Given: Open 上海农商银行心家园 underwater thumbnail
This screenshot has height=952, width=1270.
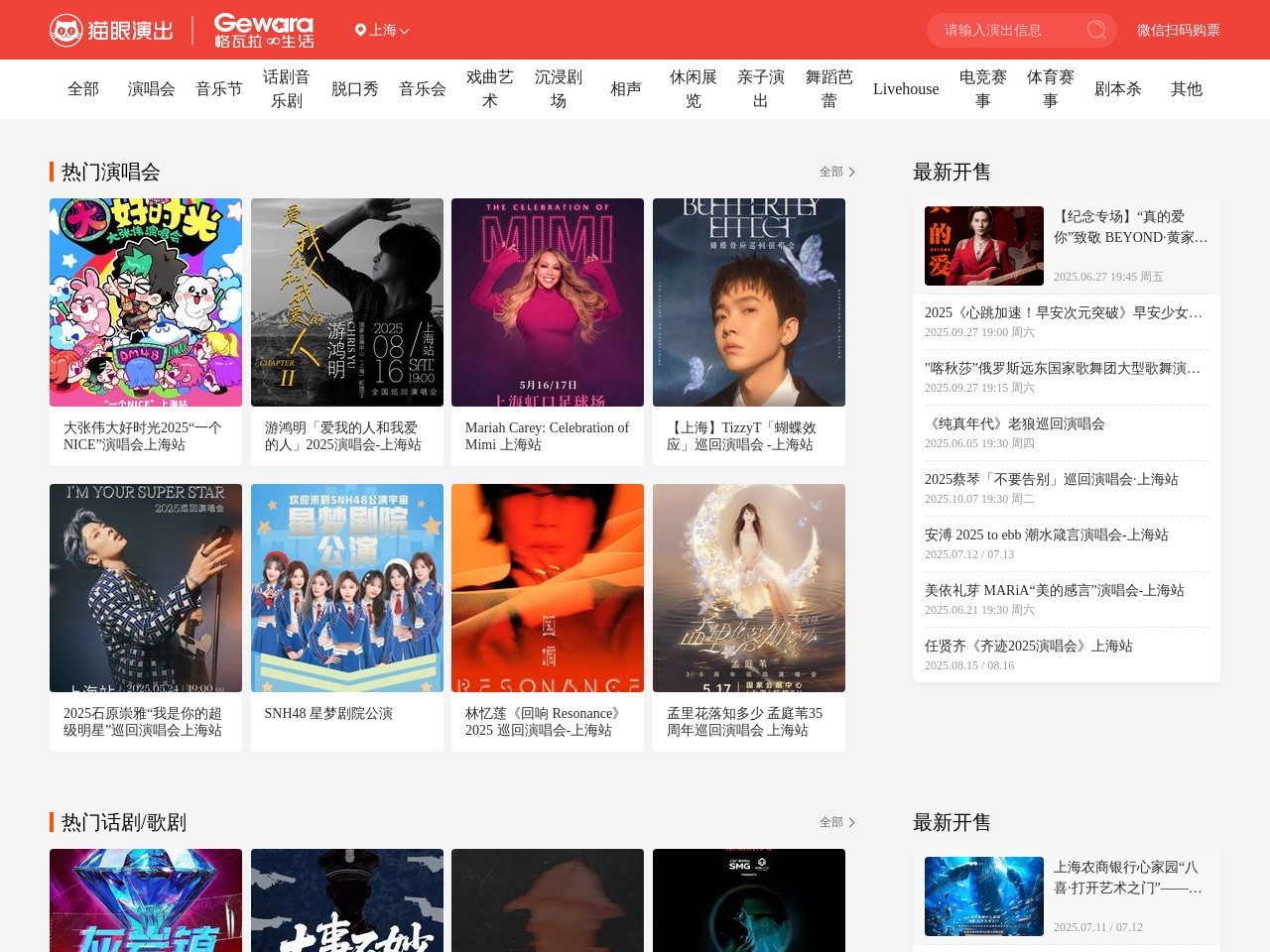Looking at the screenshot, I should 984,896.
